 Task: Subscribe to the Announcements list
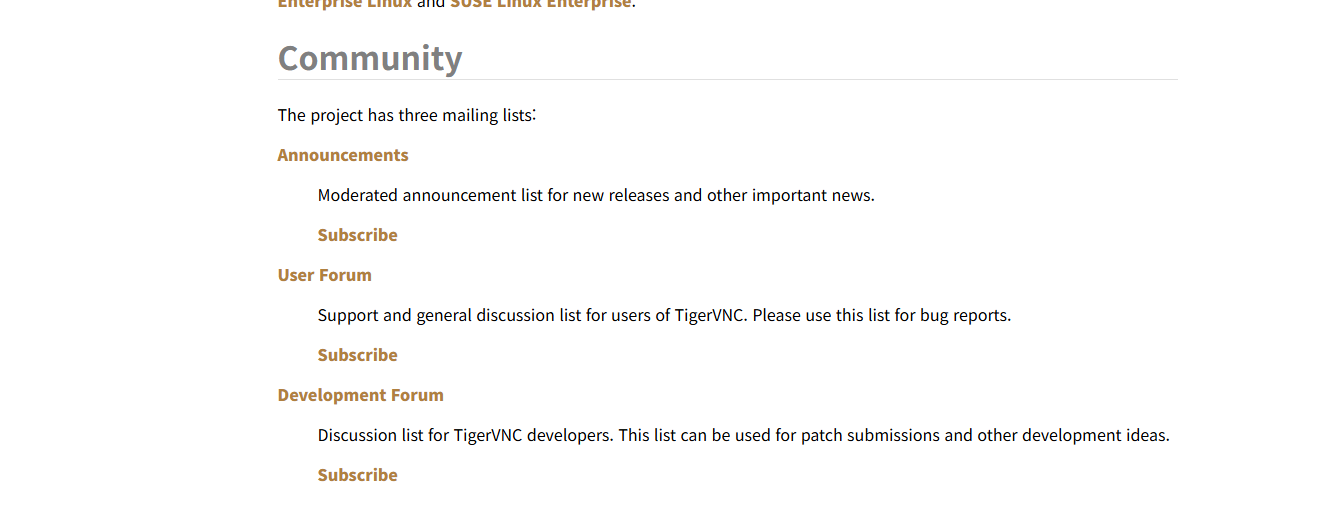click(358, 235)
